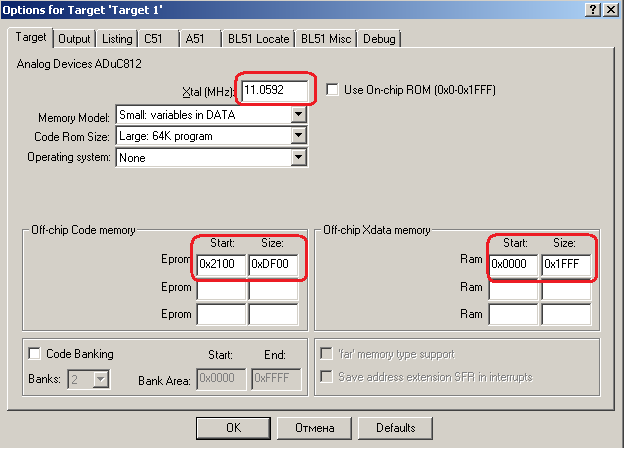Open the C51 tab
The image size is (625, 449).
pyautogui.click(x=159, y=39)
